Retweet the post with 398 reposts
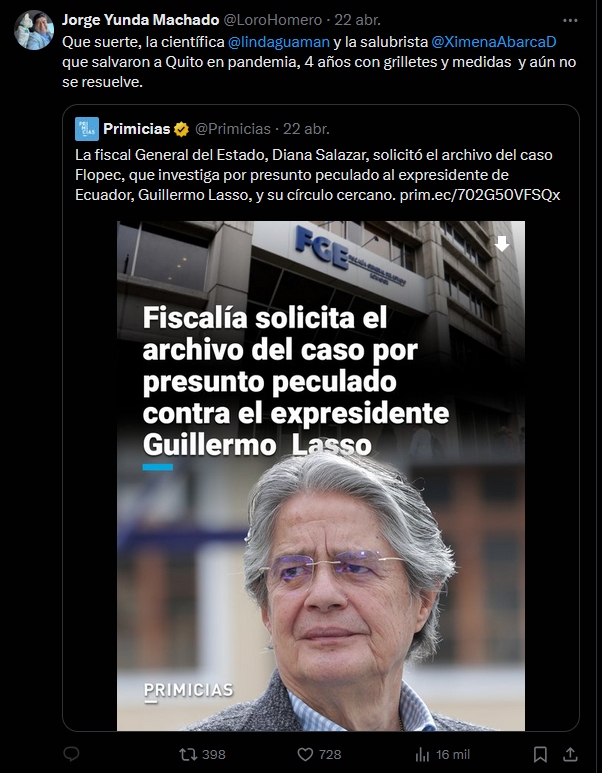The image size is (602, 773). 202,754
